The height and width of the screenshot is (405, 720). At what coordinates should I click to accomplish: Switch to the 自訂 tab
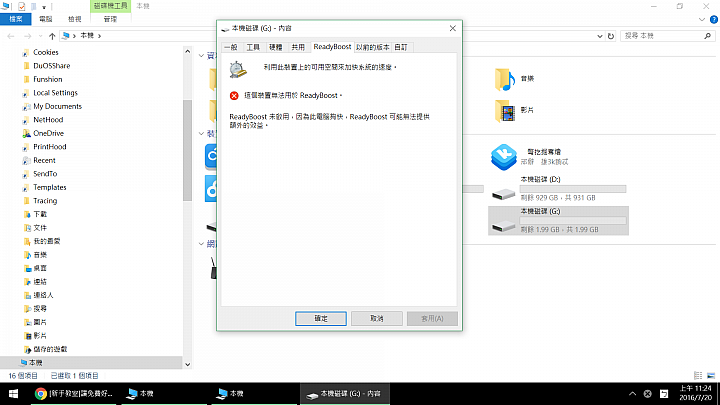click(x=401, y=47)
